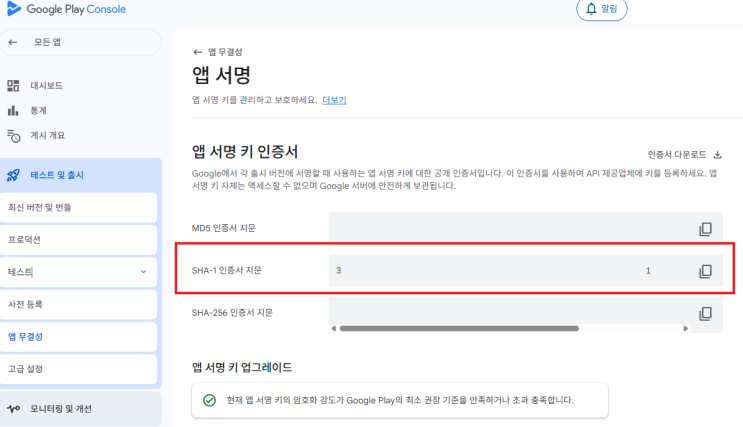Go back to 모든 앱
This screenshot has width=743, height=427.
tap(81, 42)
